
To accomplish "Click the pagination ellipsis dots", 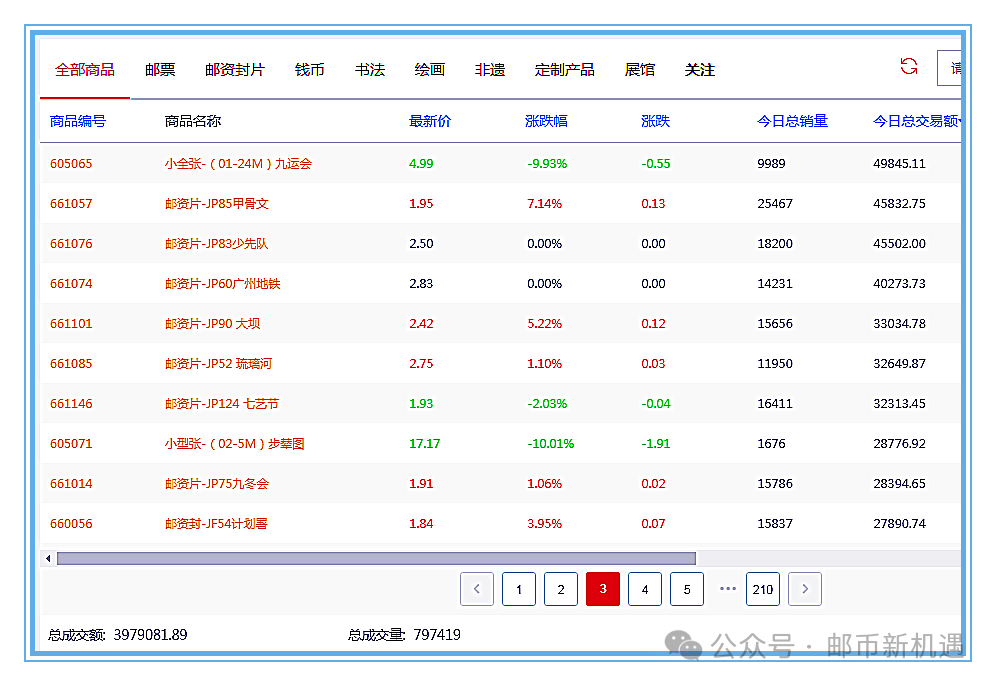I will click(728, 589).
